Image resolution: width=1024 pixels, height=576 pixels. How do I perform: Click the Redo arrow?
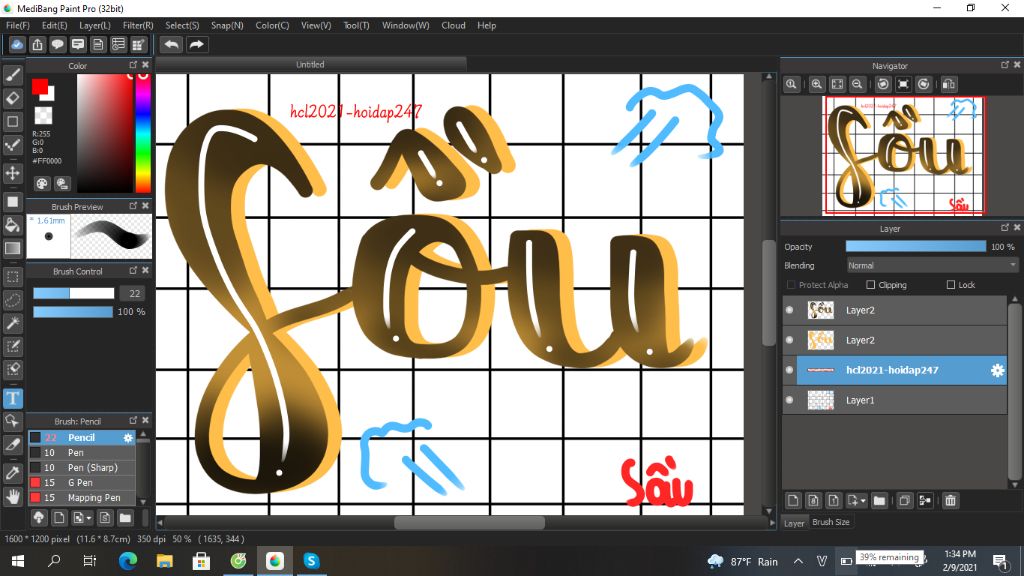196,44
